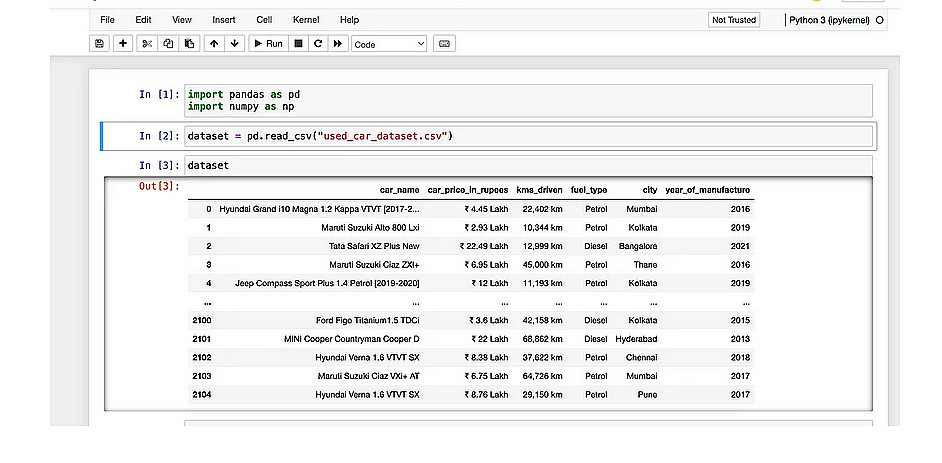Click the kernel idle circle indicator
The width and height of the screenshot is (942, 463).
880,20
